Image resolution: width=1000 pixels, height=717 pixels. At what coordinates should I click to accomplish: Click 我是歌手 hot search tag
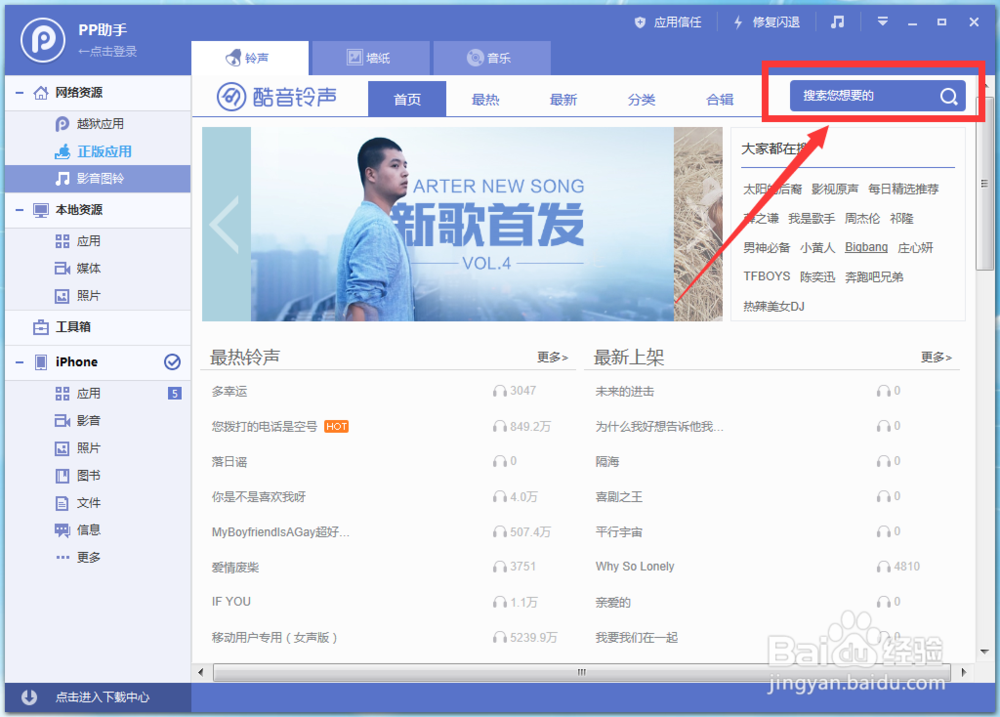tap(811, 219)
